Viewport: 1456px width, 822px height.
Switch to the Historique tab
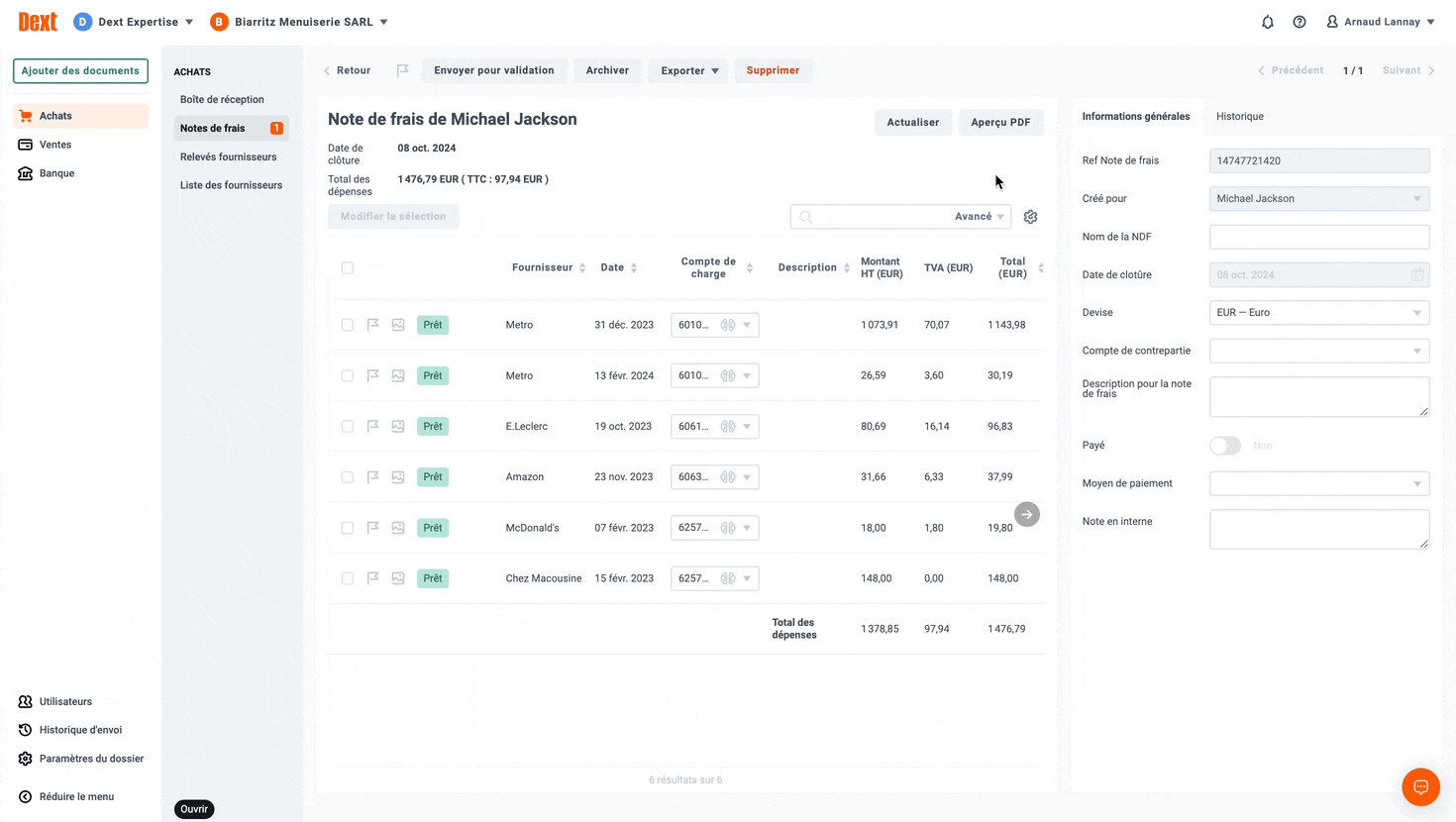click(1239, 117)
